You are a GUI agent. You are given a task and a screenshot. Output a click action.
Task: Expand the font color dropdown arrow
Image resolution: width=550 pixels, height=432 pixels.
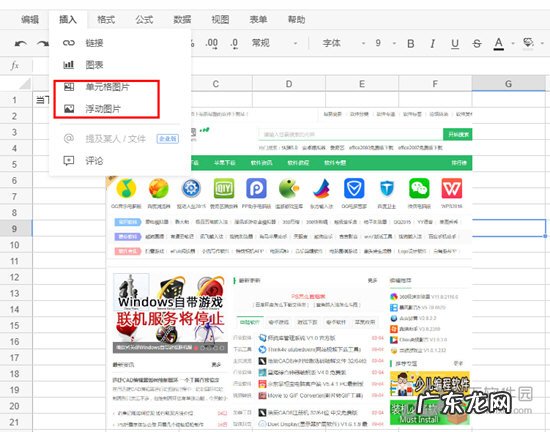pyautogui.click(x=513, y=43)
